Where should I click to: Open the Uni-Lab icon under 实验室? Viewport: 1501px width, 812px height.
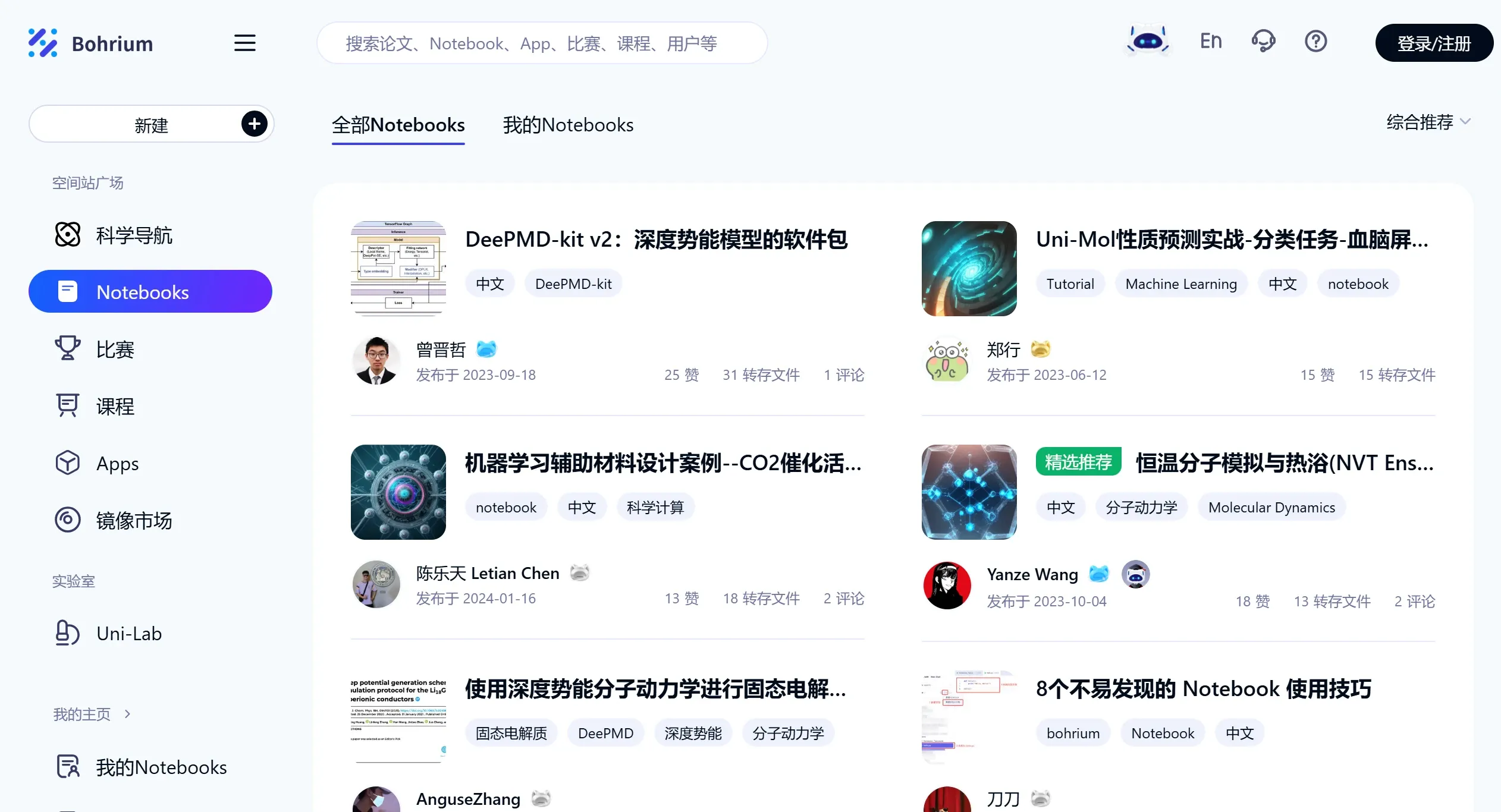[65, 633]
